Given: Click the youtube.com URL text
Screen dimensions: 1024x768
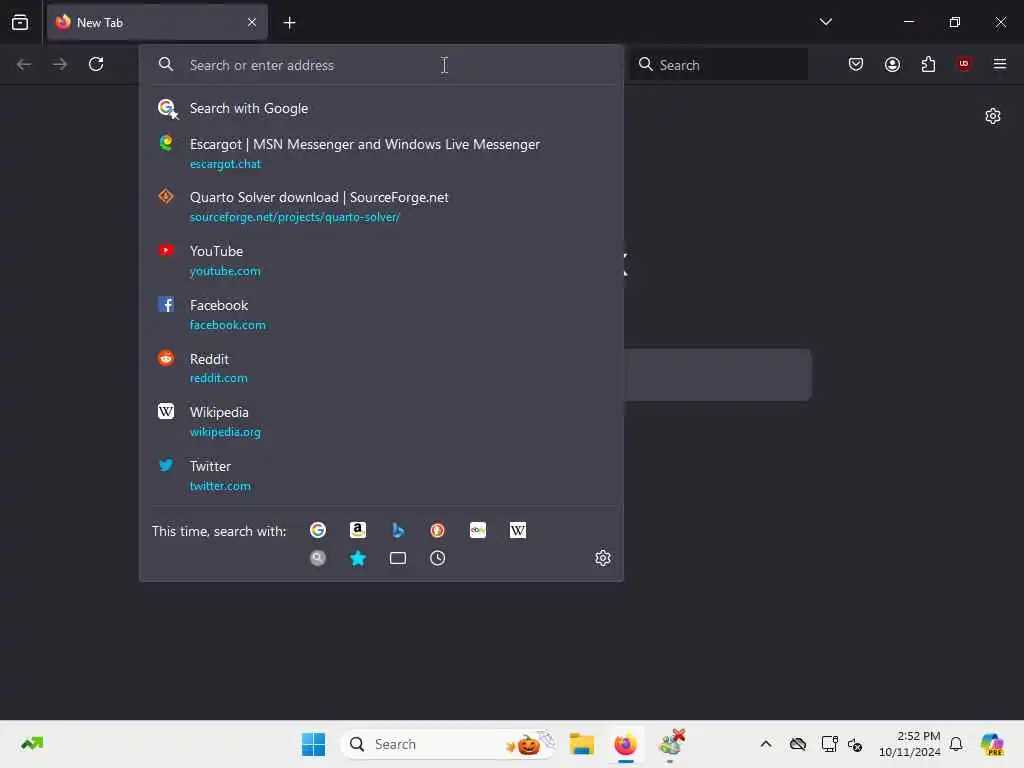Looking at the screenshot, I should click(225, 271).
